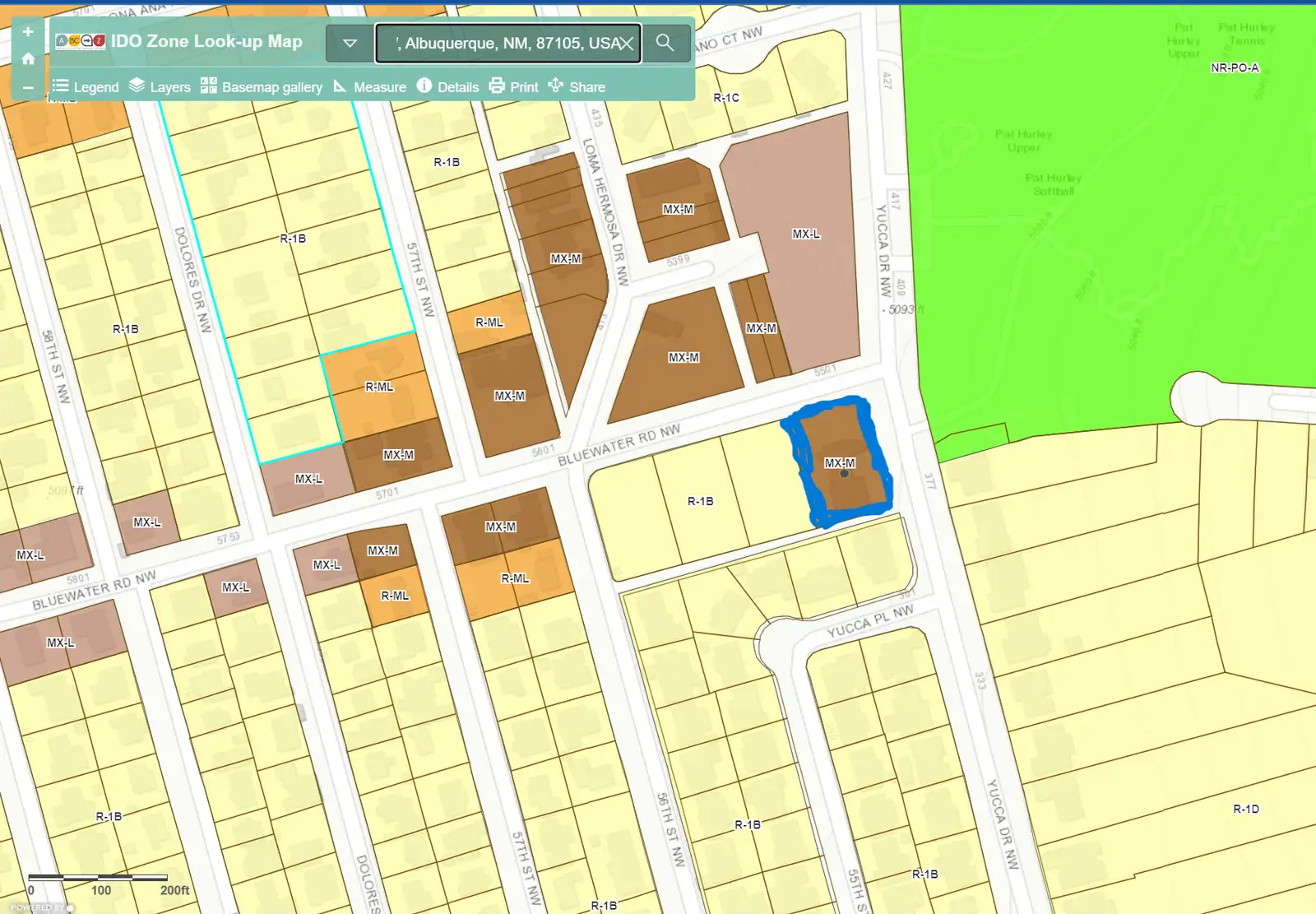Return to the default map extent

click(28, 59)
